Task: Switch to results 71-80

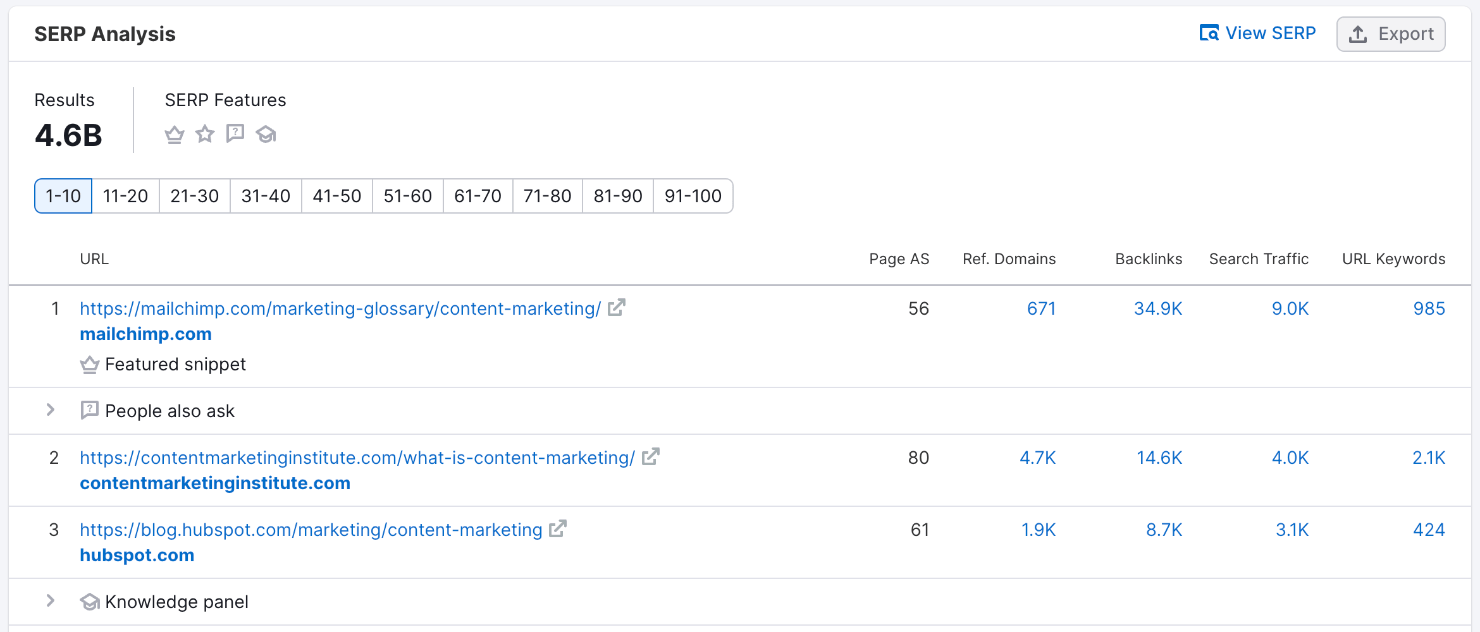Action: 547,196
